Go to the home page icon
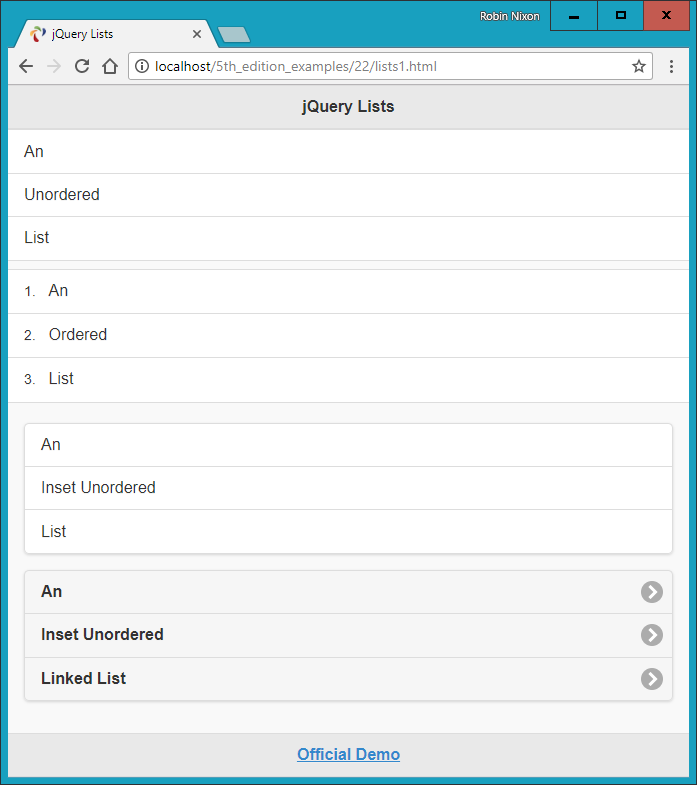 (x=110, y=66)
